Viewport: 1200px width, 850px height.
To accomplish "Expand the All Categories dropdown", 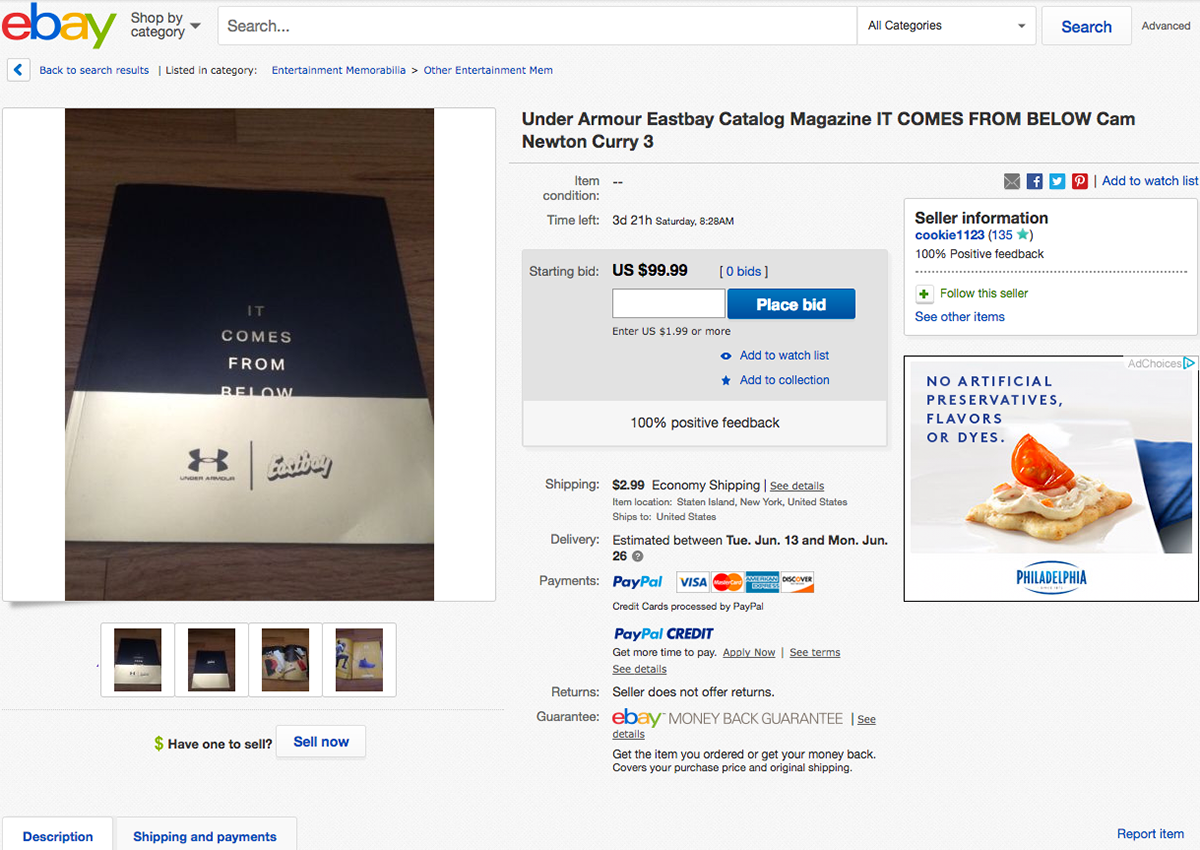I will point(946,26).
